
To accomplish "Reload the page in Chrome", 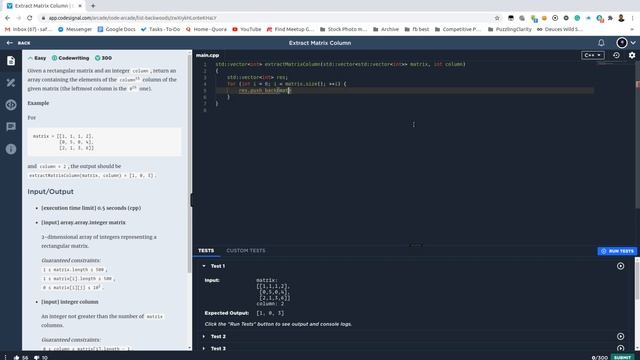I will point(29,18).
